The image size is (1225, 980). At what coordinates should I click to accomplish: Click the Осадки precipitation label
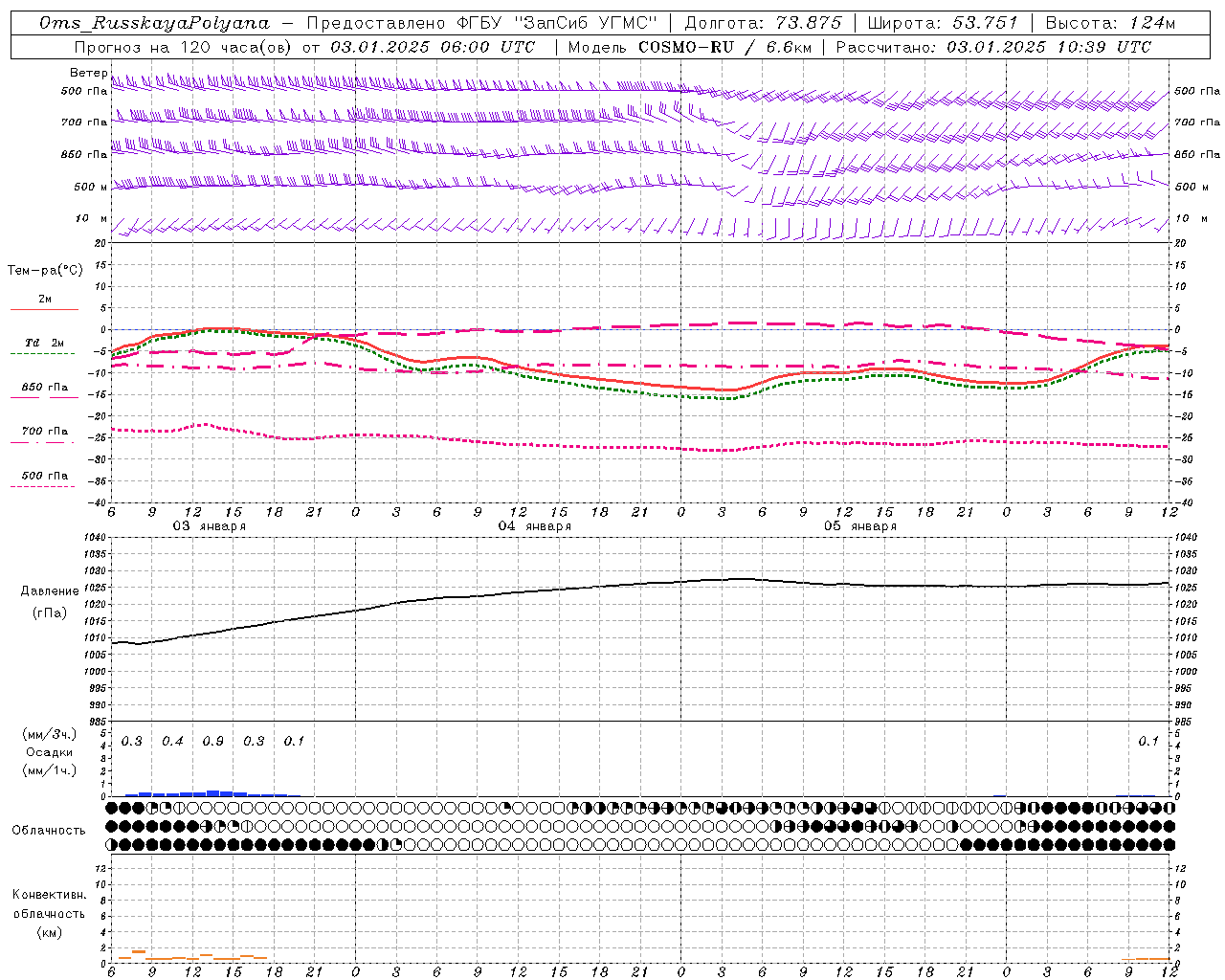(x=50, y=752)
